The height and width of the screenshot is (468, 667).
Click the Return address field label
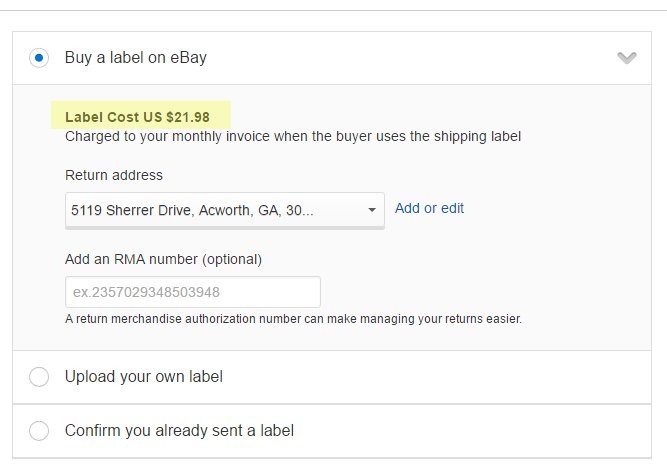113,175
